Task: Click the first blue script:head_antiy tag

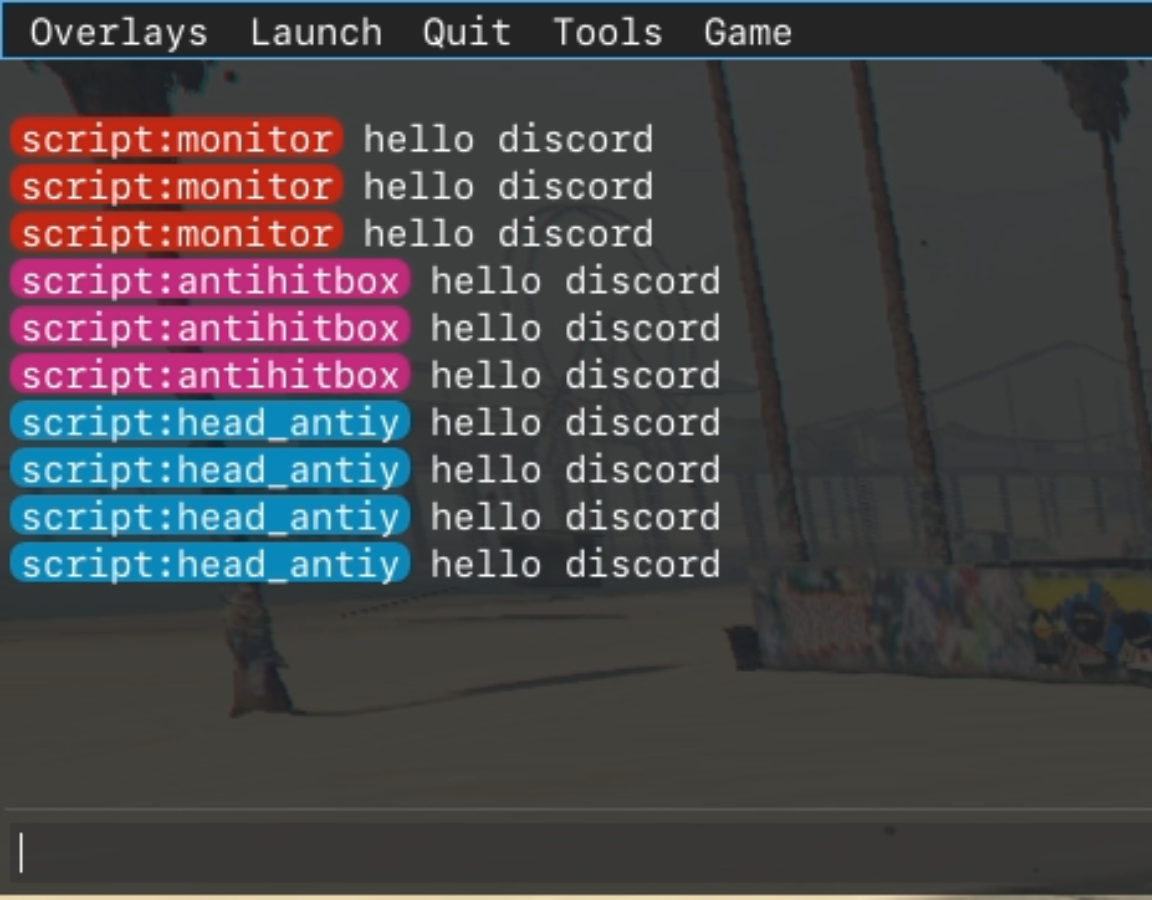Action: point(210,422)
